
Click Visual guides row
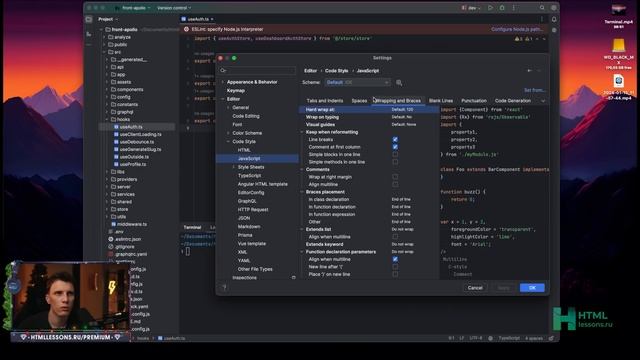click(369, 125)
